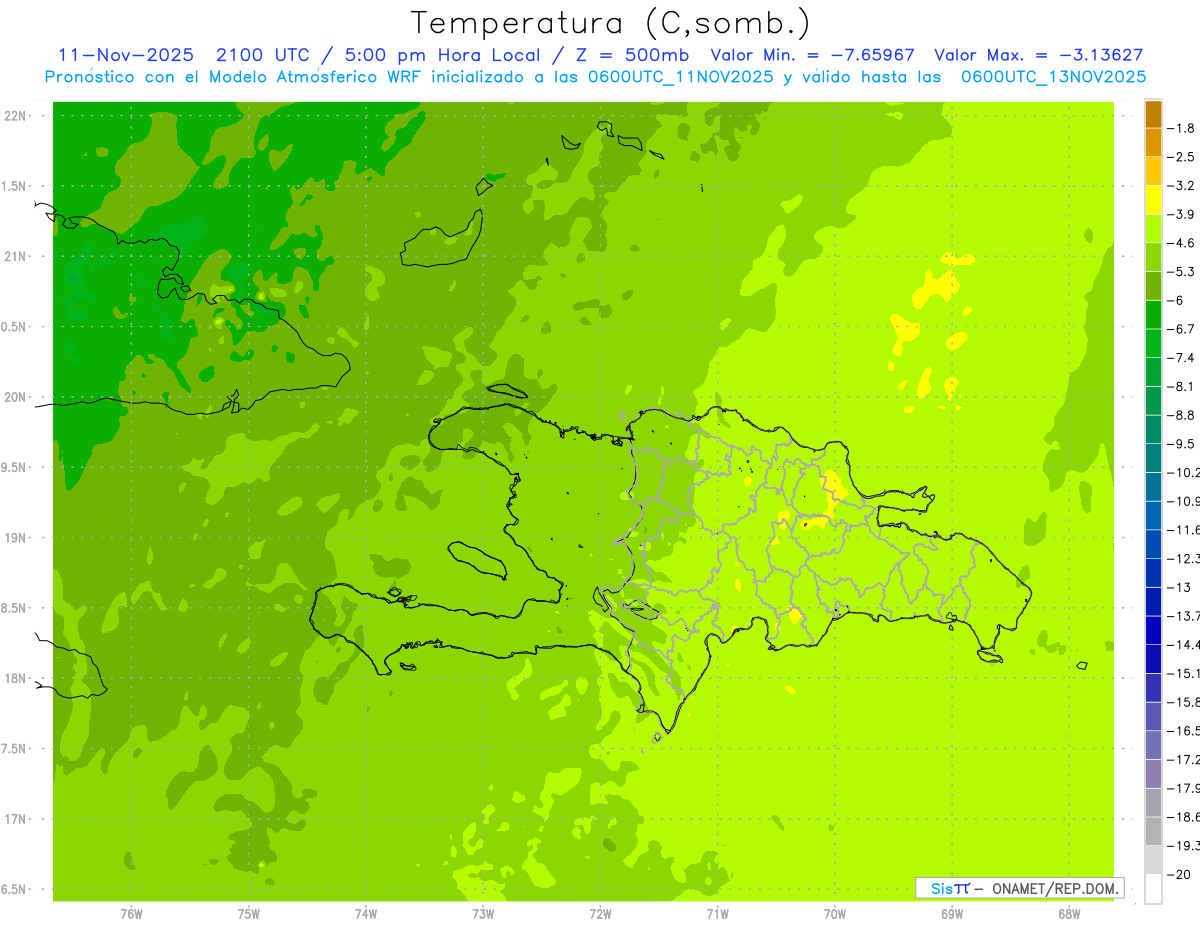Click the "-9.5" colorbar label
This screenshot has height=927, width=1200.
click(x=1181, y=443)
